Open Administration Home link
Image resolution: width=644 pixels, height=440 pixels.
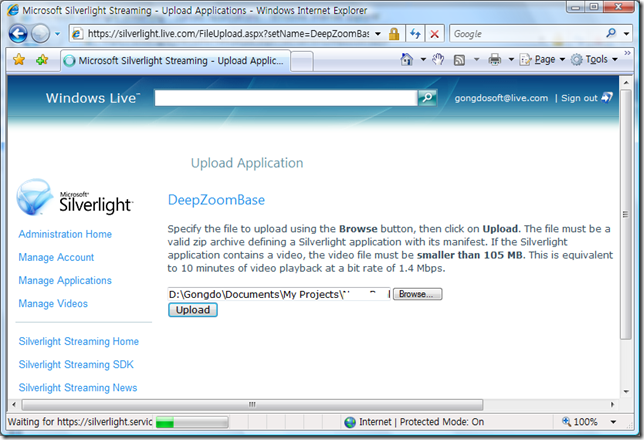(x=65, y=234)
